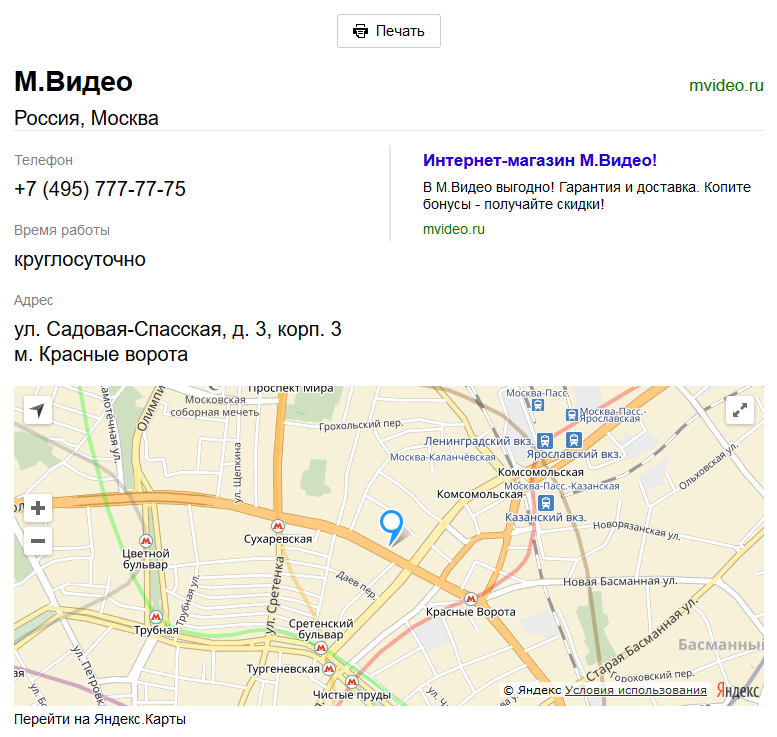Click the phone number +7 (495) 777-77-75

(x=100, y=189)
